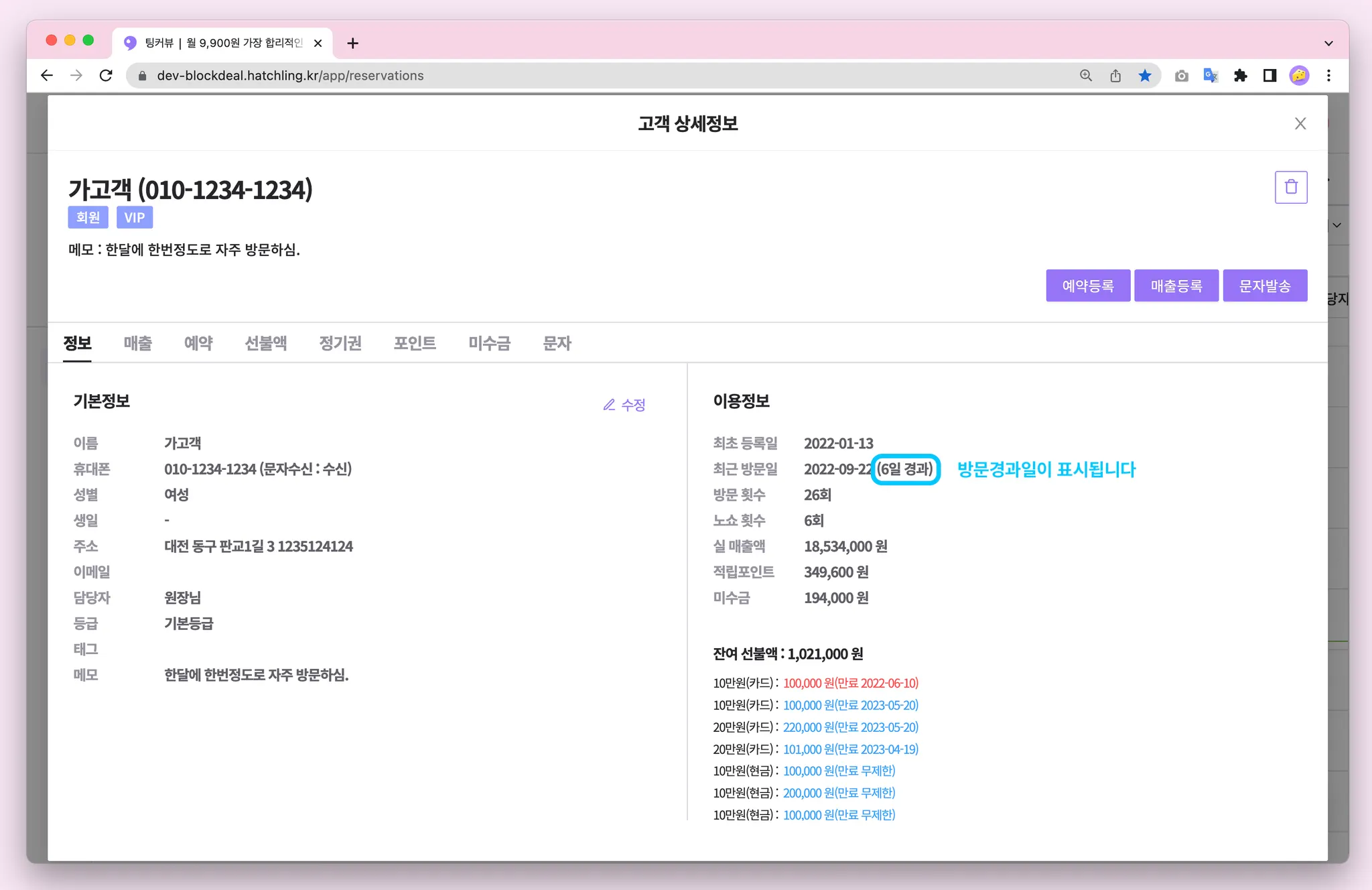Open the extensions puzzle icon

tap(1240, 76)
